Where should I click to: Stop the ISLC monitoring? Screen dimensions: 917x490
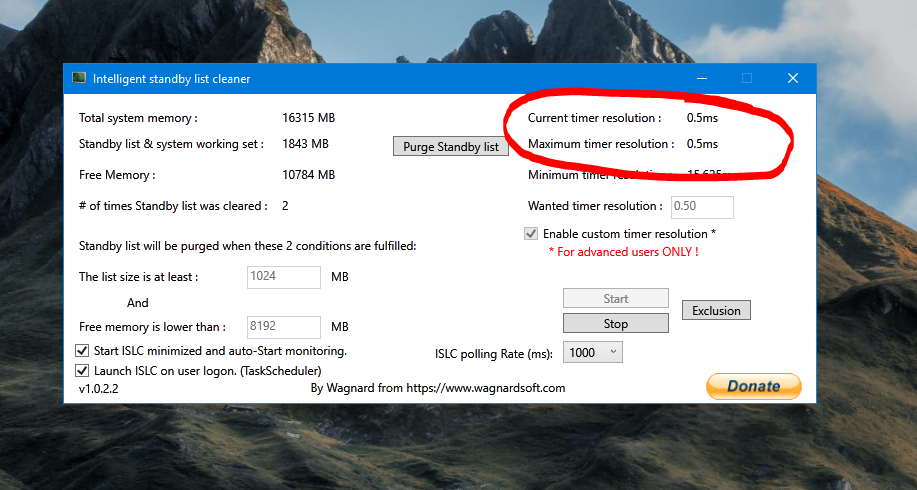tap(615, 323)
